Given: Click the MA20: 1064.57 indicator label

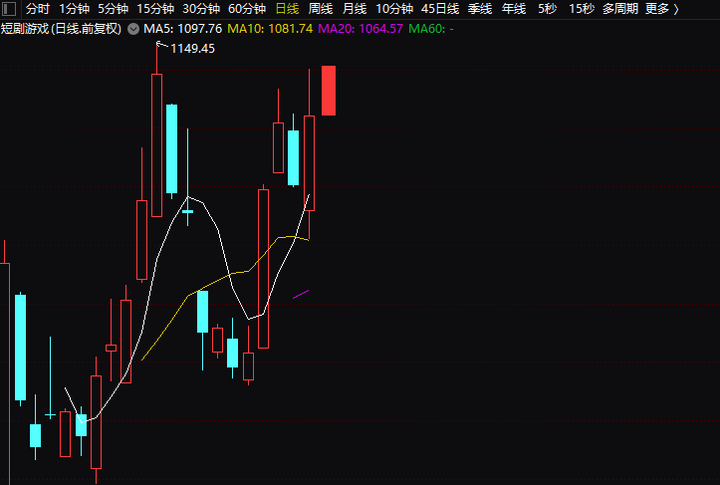Looking at the screenshot, I should (x=360, y=29).
